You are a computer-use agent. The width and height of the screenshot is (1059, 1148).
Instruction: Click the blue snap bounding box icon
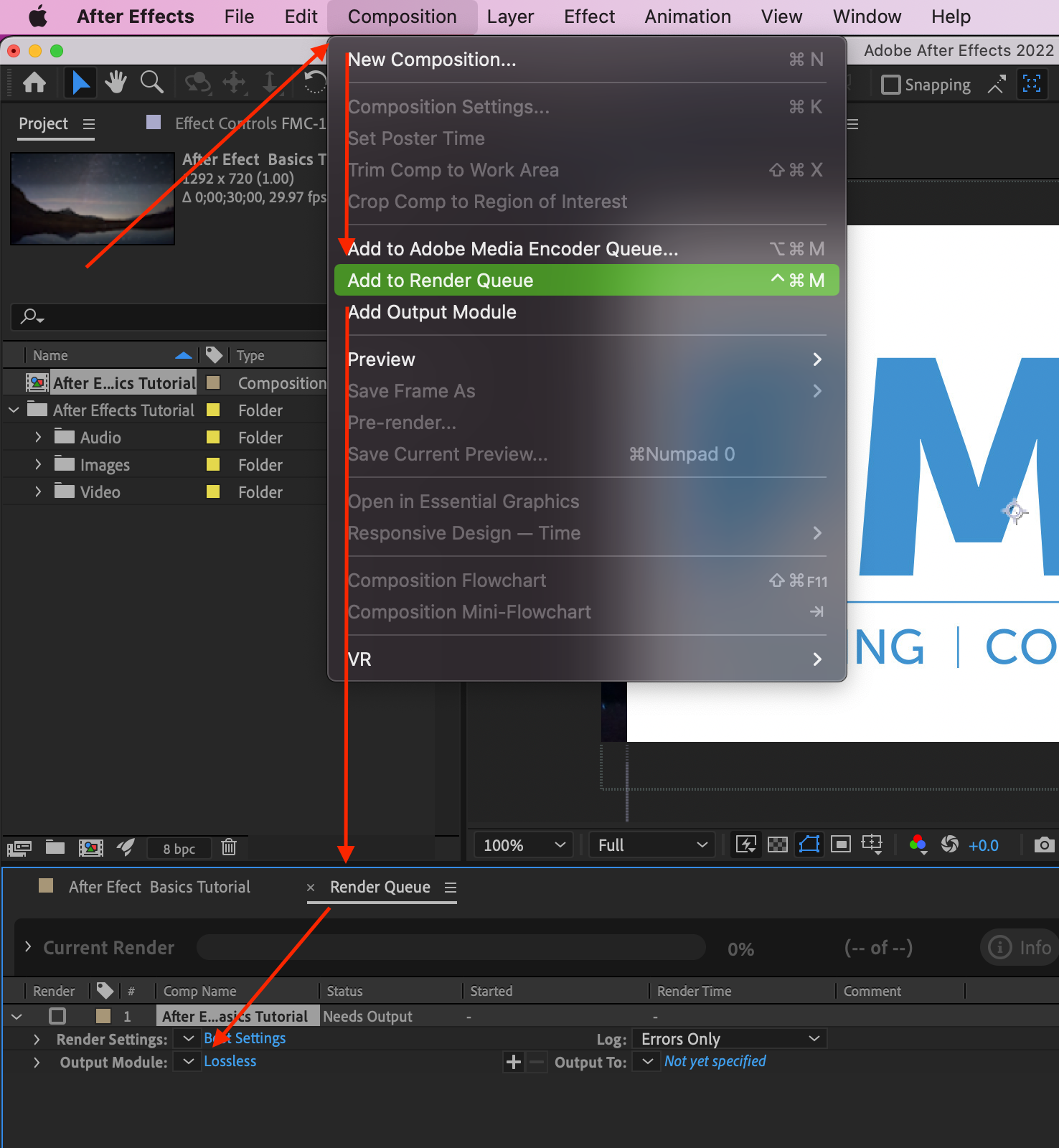1032,84
